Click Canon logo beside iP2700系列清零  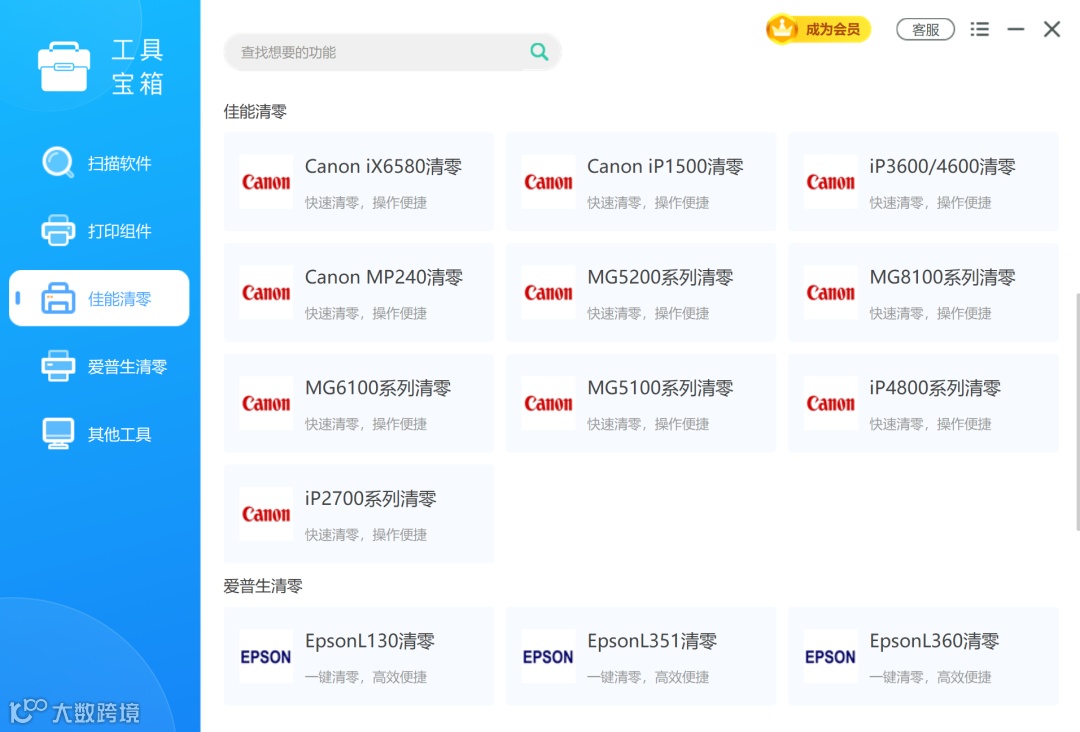(266, 514)
